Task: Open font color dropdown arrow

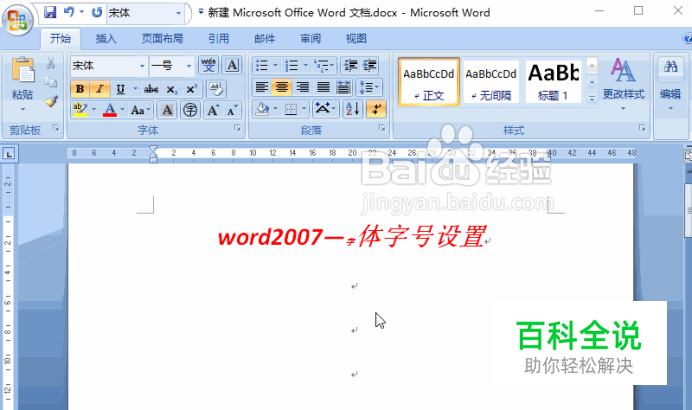Action: point(122,109)
